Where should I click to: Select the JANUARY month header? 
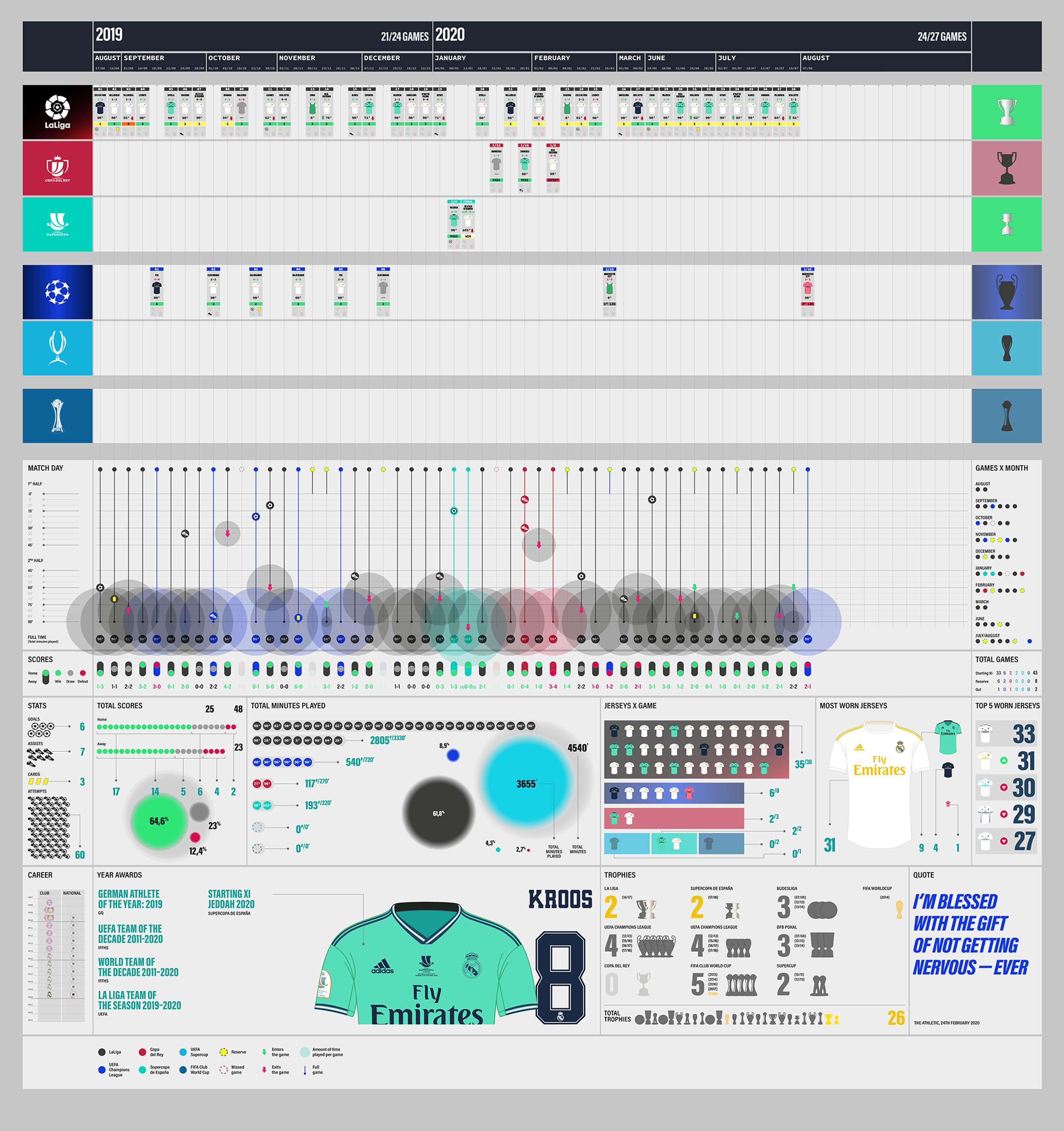450,58
